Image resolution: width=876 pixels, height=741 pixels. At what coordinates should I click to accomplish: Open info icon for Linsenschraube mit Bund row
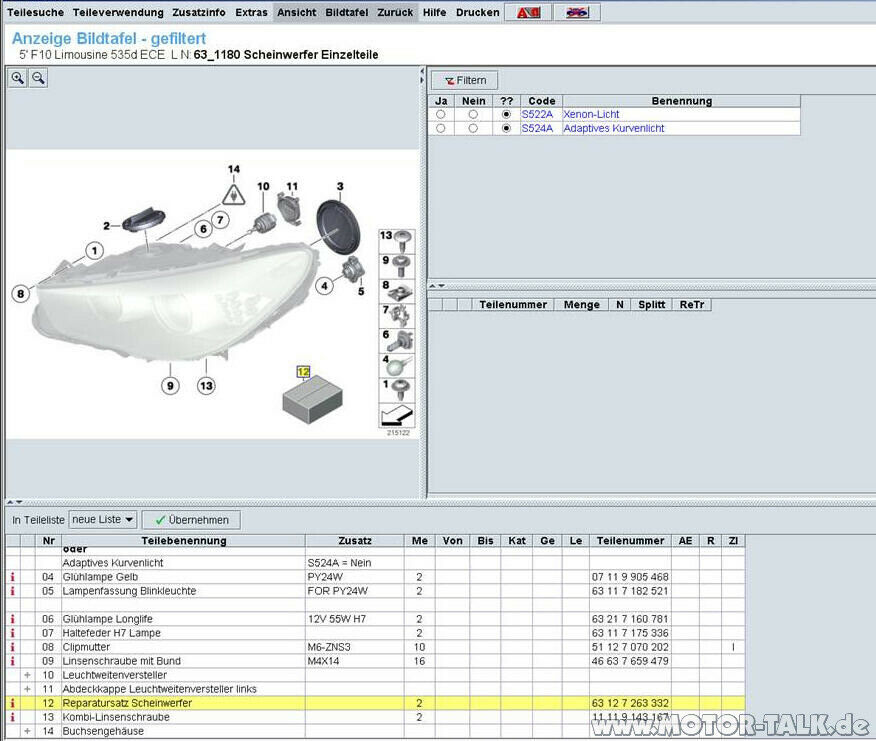(12, 661)
